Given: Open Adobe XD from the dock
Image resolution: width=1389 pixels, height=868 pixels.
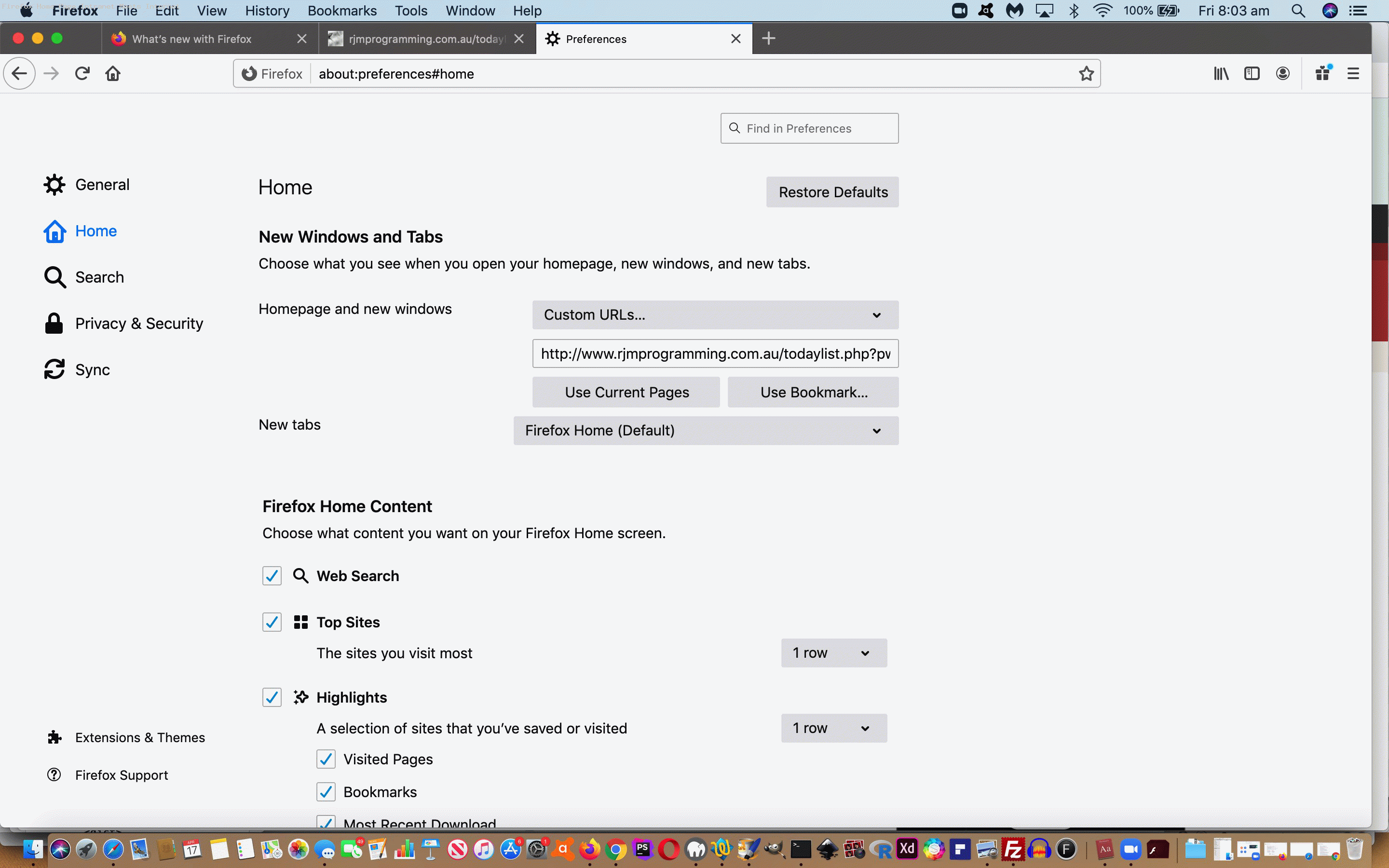Looking at the screenshot, I should 908,849.
